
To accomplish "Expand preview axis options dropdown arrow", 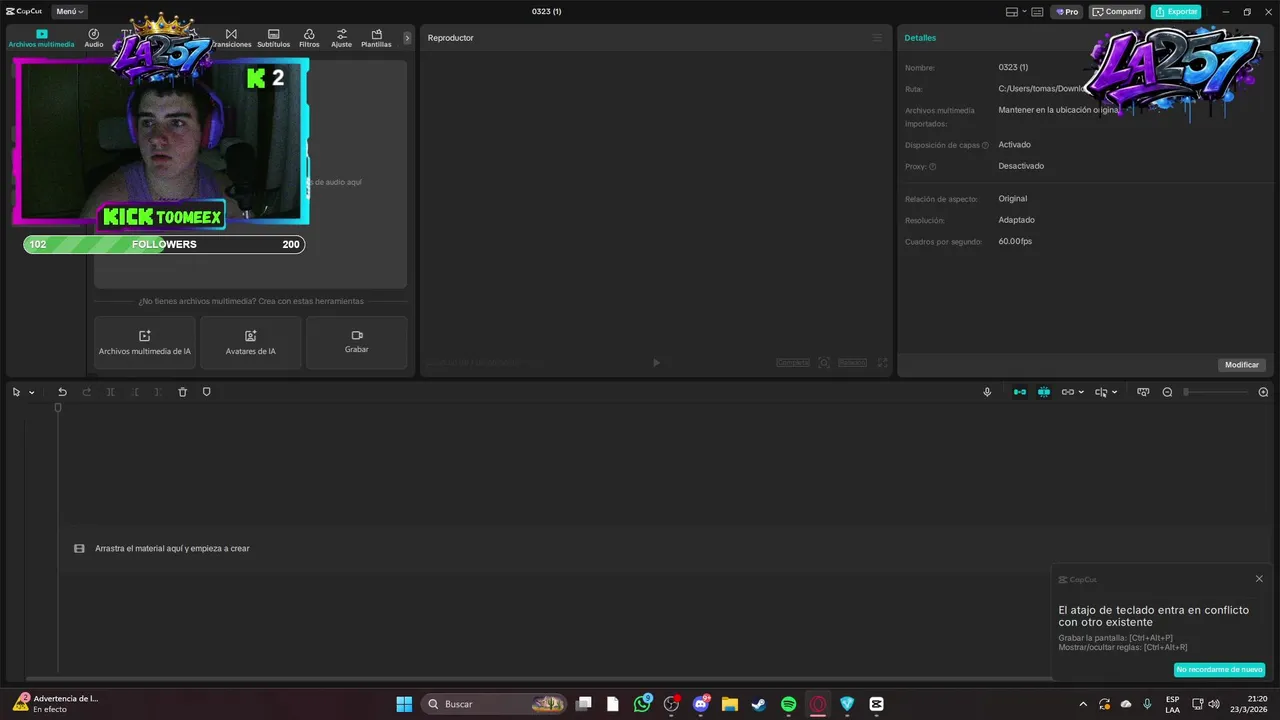I will pyautogui.click(x=1115, y=392).
